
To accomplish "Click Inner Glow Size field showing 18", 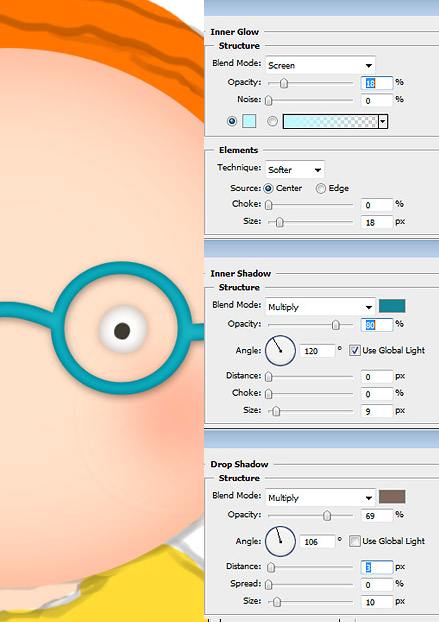I will point(377,223).
